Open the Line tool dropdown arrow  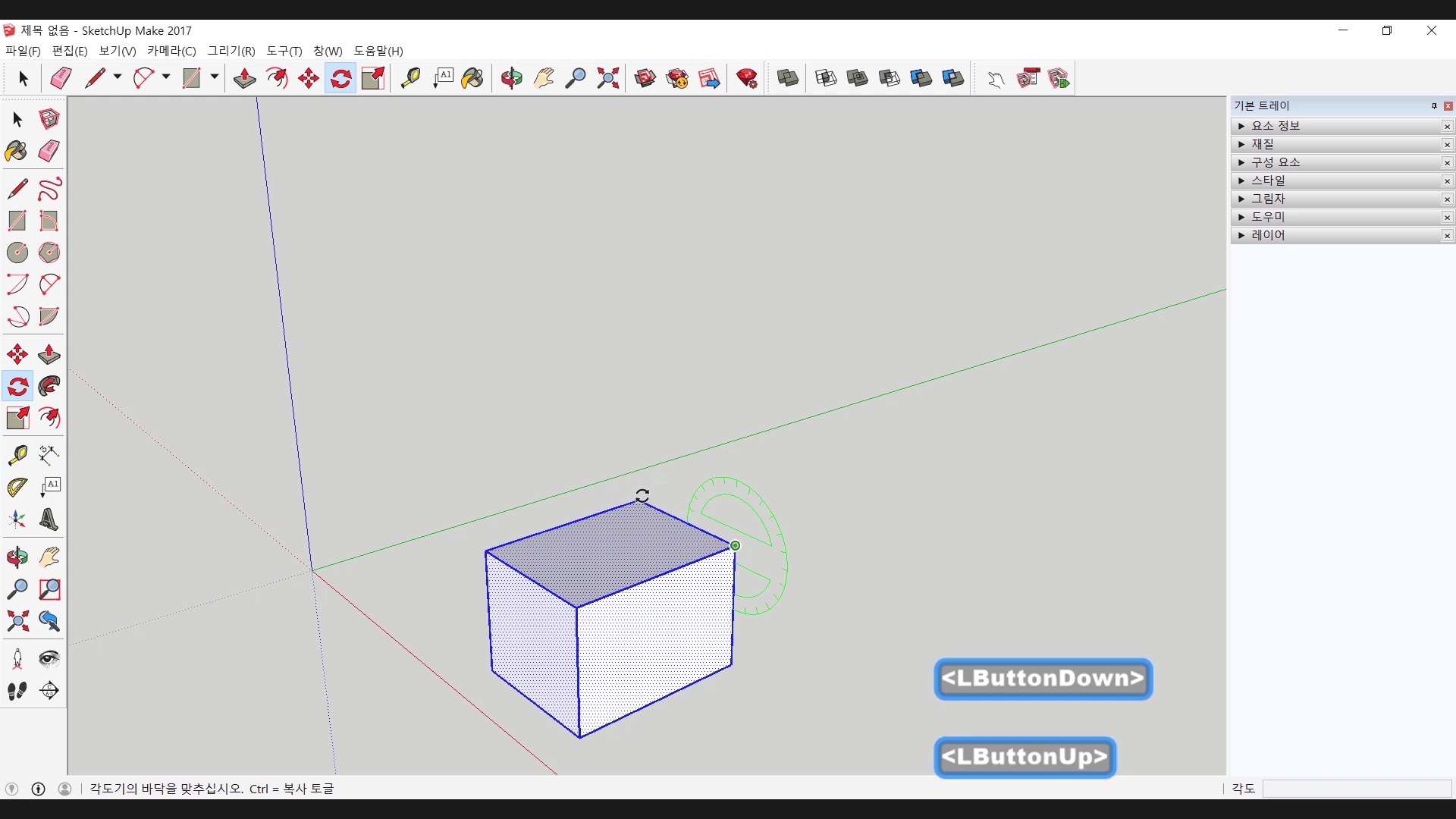point(118,77)
